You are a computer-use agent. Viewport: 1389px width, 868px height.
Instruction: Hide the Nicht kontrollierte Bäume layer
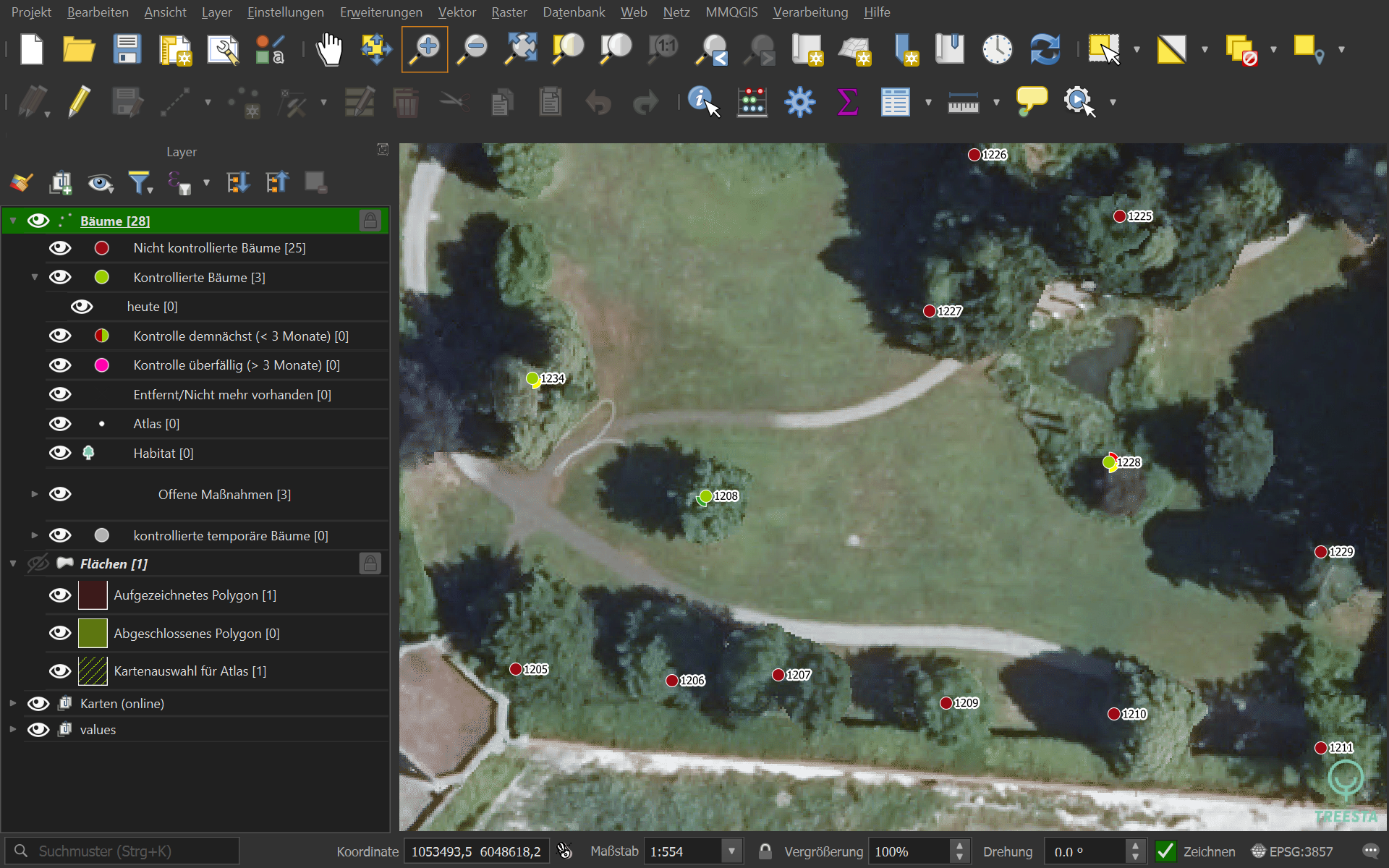click(x=60, y=247)
